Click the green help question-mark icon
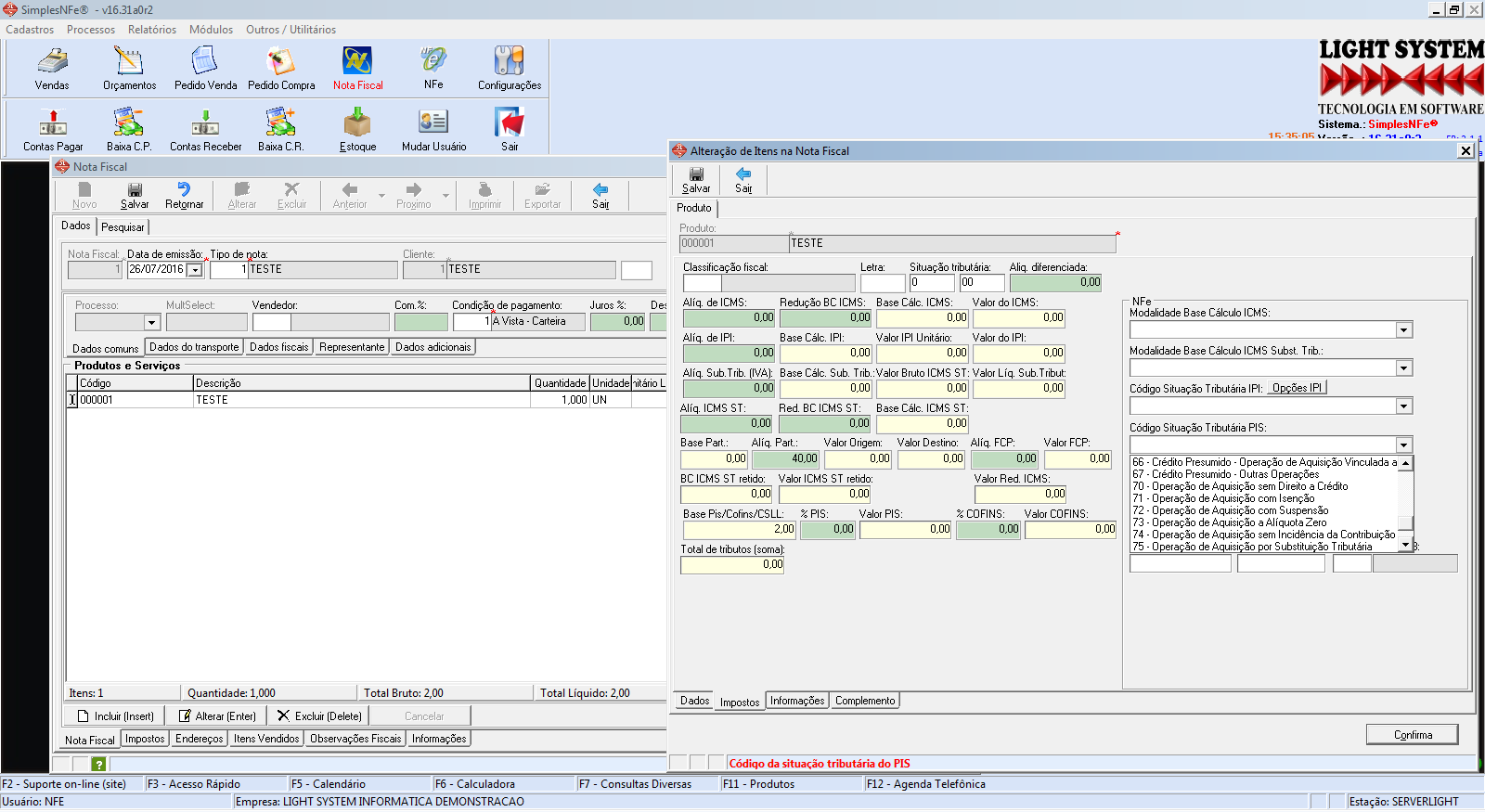The height and width of the screenshot is (812, 1485). coord(98,764)
